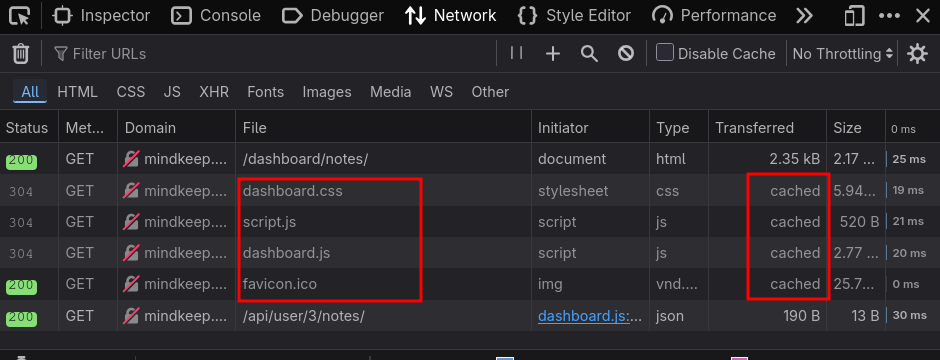
Task: Click insecure lock icon on favicon.ico row
Action: tap(131, 284)
